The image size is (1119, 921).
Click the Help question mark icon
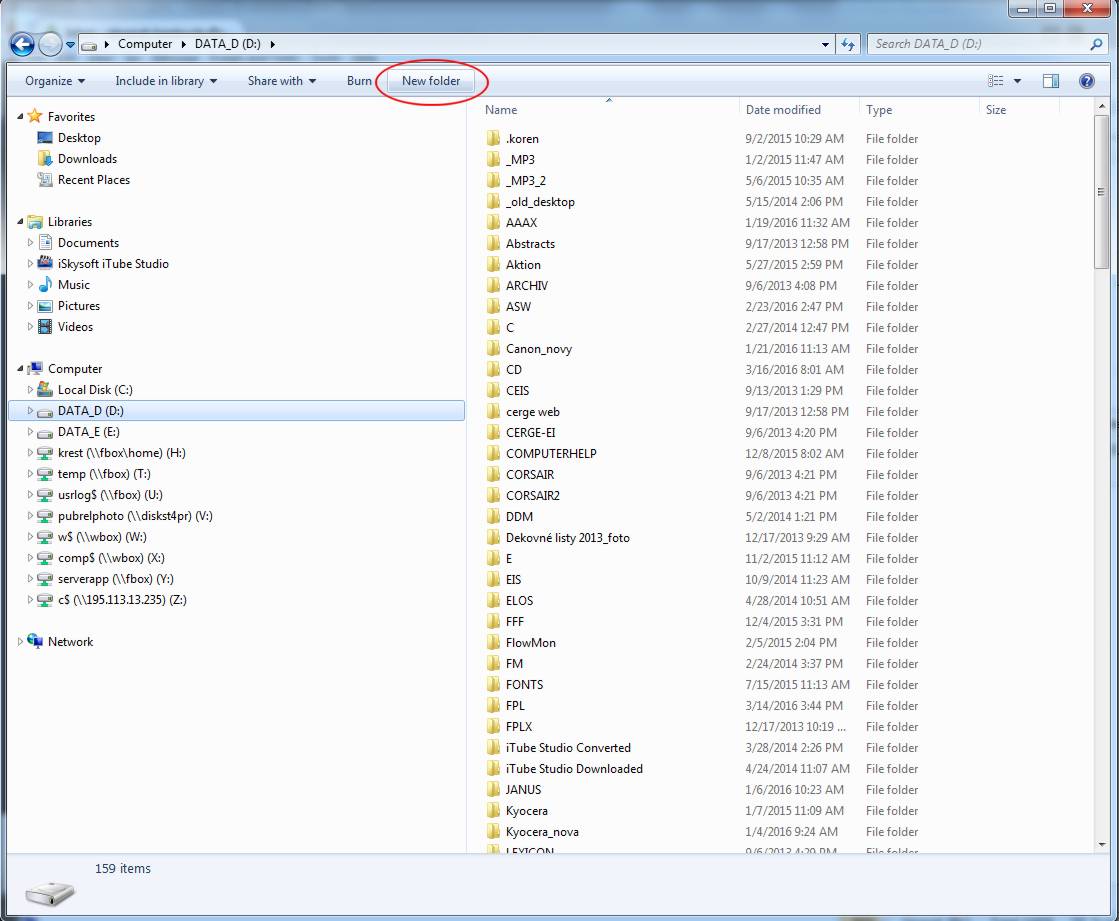tap(1086, 81)
